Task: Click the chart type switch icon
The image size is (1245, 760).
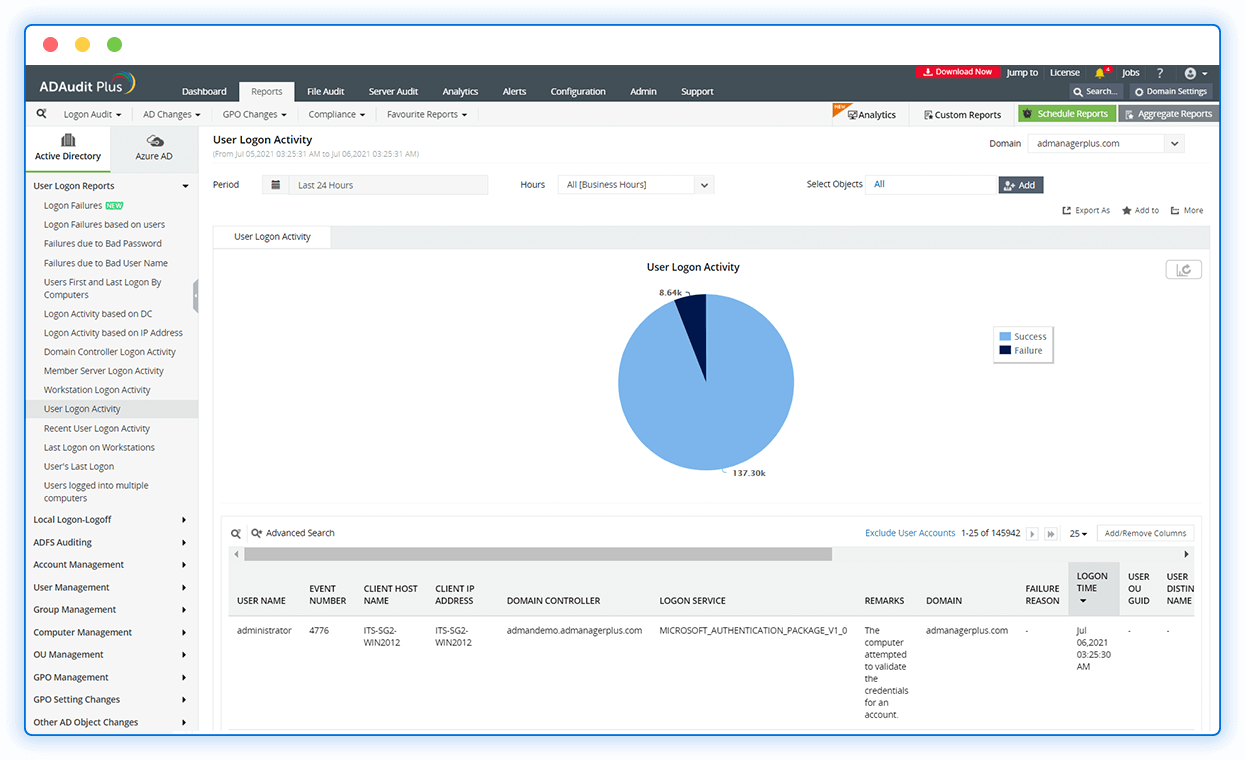Action: pos(1183,270)
